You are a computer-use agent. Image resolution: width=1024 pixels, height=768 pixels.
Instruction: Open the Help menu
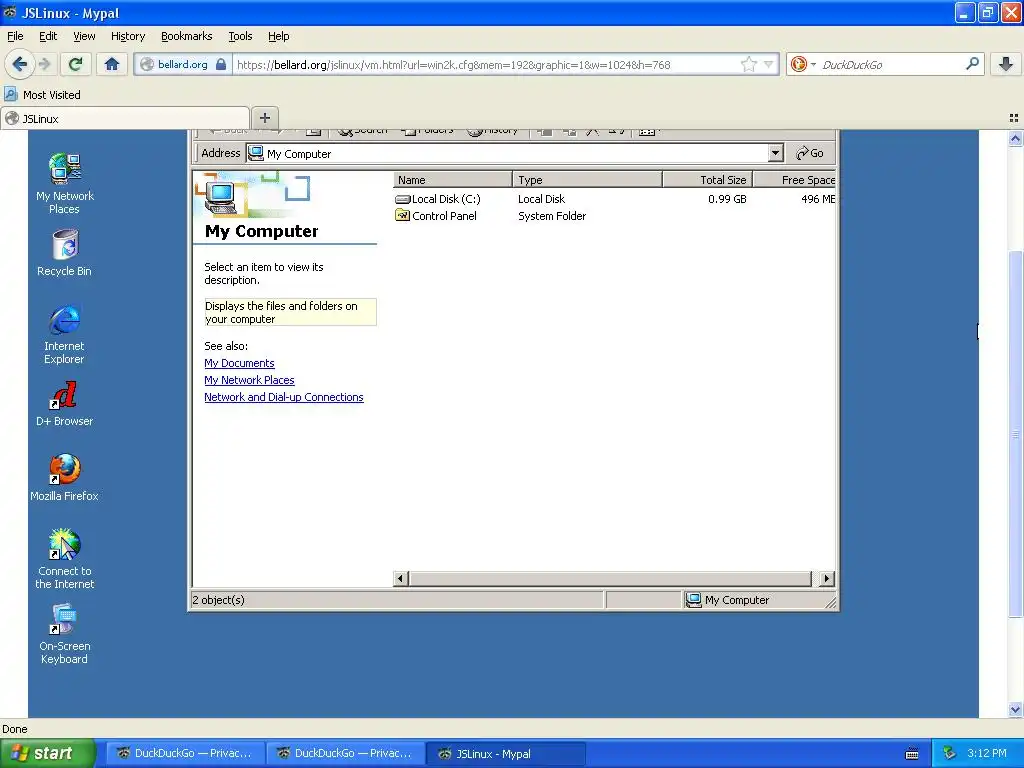click(279, 36)
